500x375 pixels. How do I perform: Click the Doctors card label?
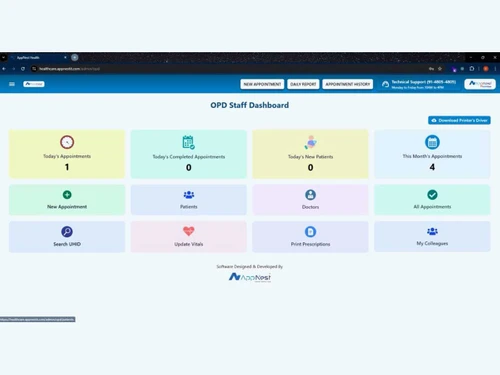[x=310, y=207]
